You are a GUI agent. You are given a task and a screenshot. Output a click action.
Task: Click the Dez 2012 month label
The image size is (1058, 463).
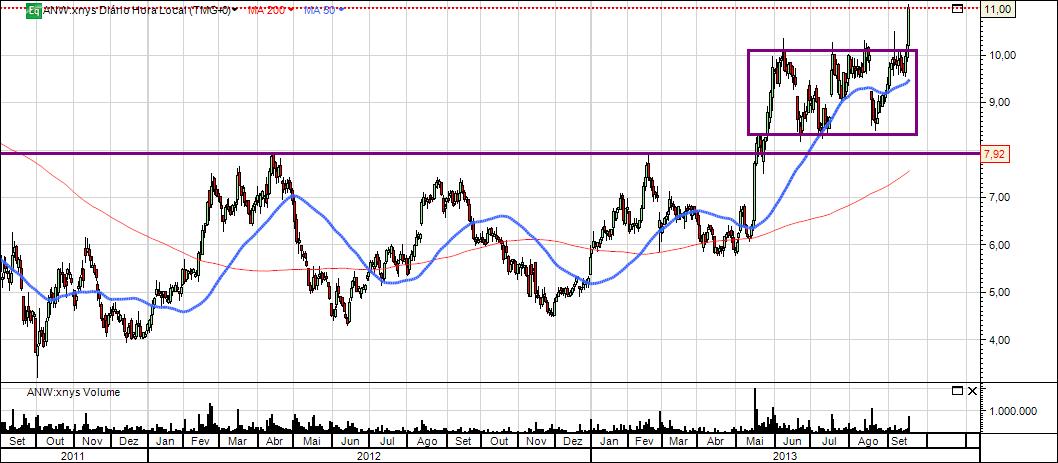(x=572, y=441)
